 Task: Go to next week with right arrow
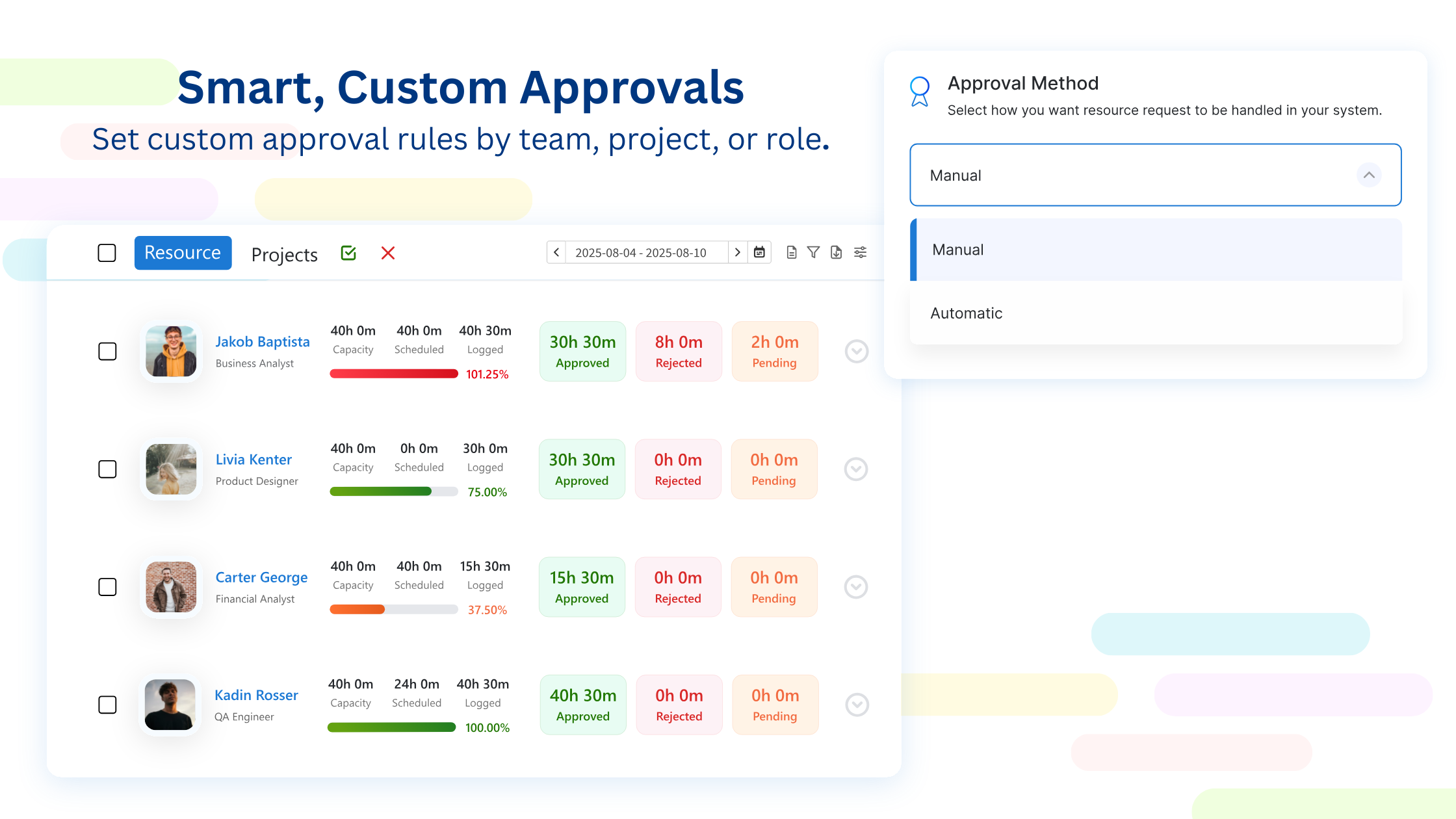coord(737,252)
